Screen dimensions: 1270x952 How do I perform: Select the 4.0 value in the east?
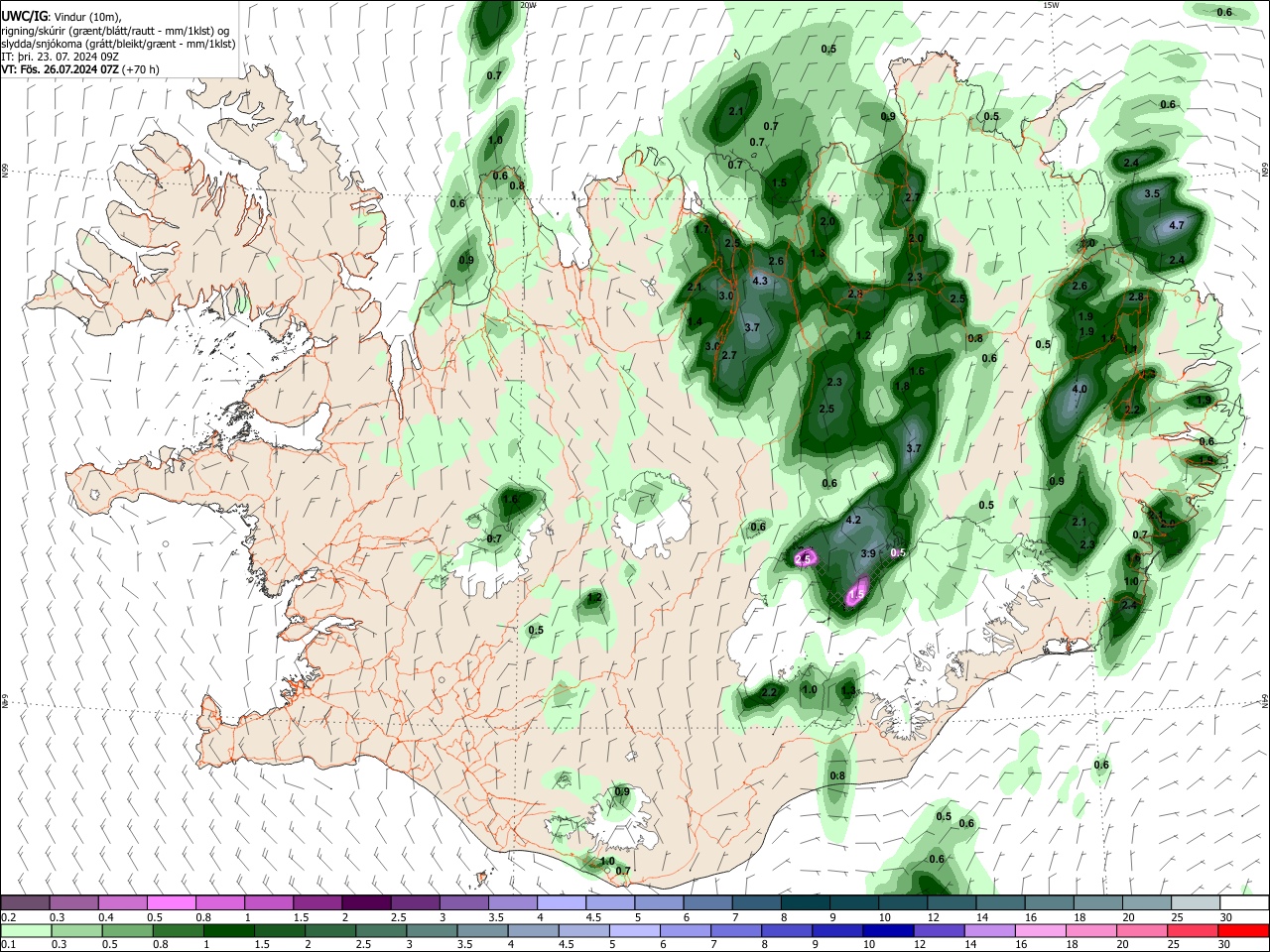click(1079, 390)
